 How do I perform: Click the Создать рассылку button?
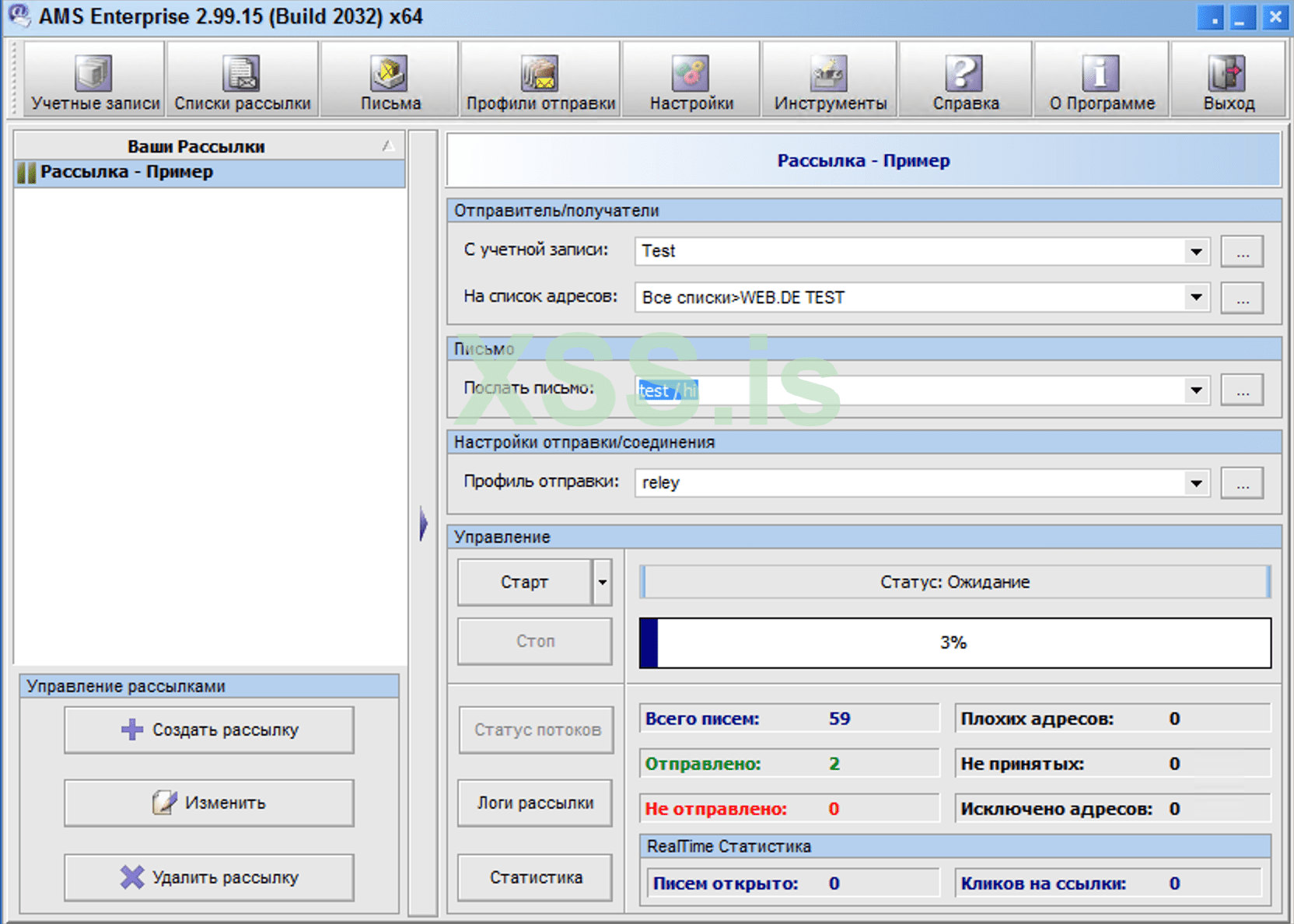(x=209, y=730)
